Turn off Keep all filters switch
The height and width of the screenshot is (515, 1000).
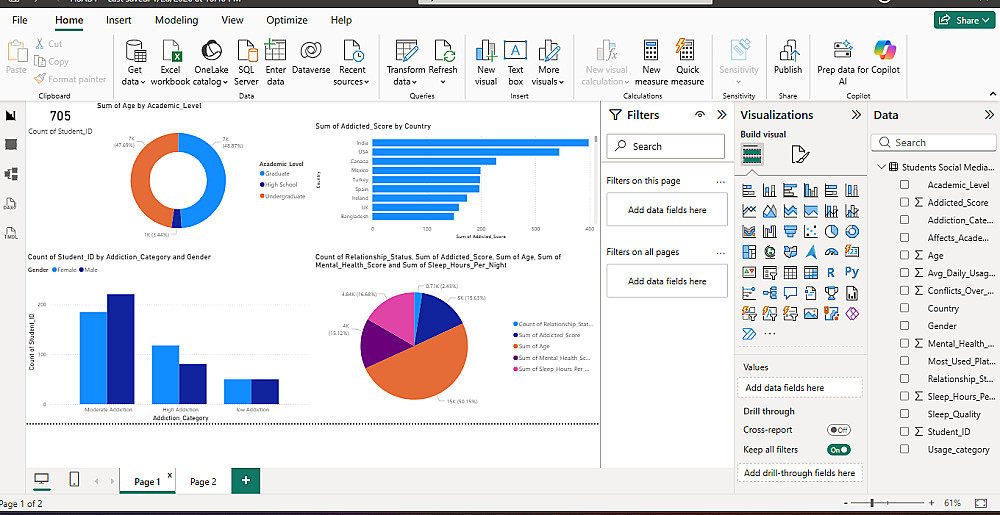839,449
